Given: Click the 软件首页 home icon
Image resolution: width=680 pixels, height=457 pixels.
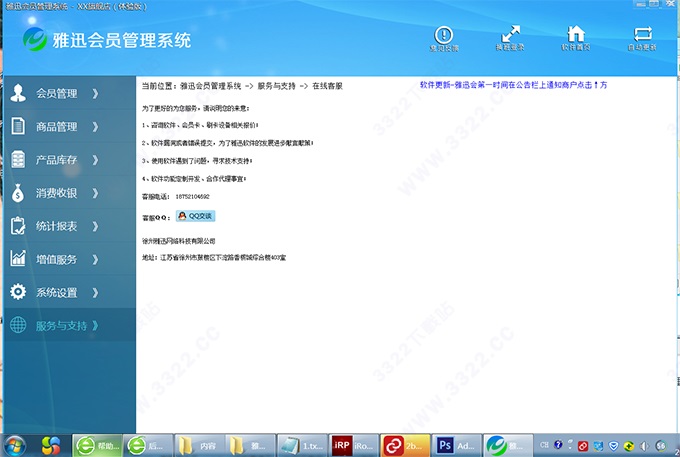Looking at the screenshot, I should tap(575, 33).
